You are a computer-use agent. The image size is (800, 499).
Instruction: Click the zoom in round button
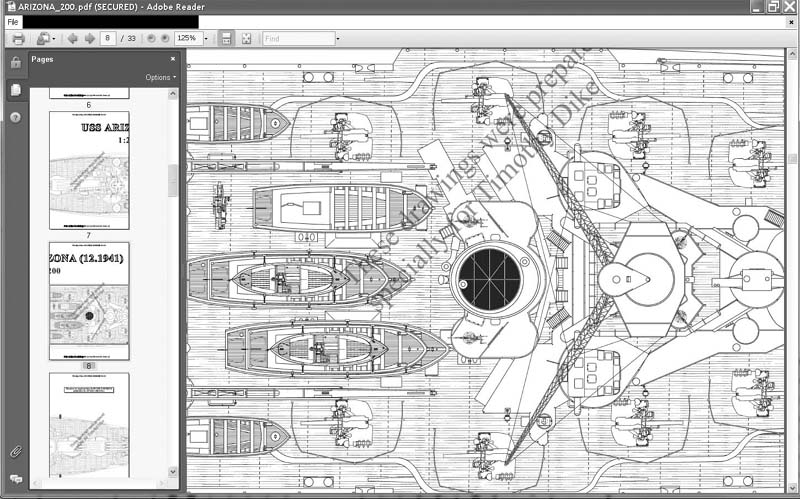(165, 38)
